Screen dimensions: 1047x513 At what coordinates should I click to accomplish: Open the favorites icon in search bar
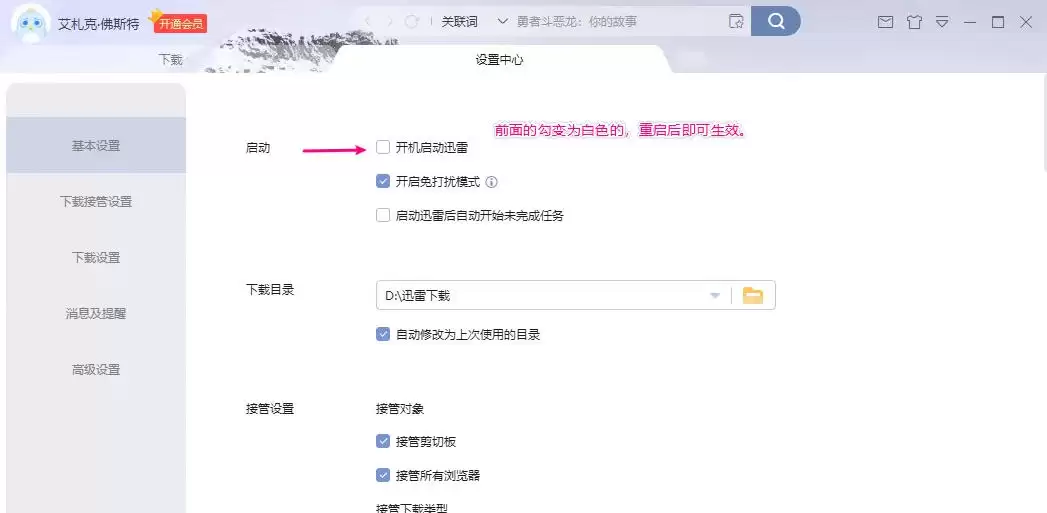[736, 21]
